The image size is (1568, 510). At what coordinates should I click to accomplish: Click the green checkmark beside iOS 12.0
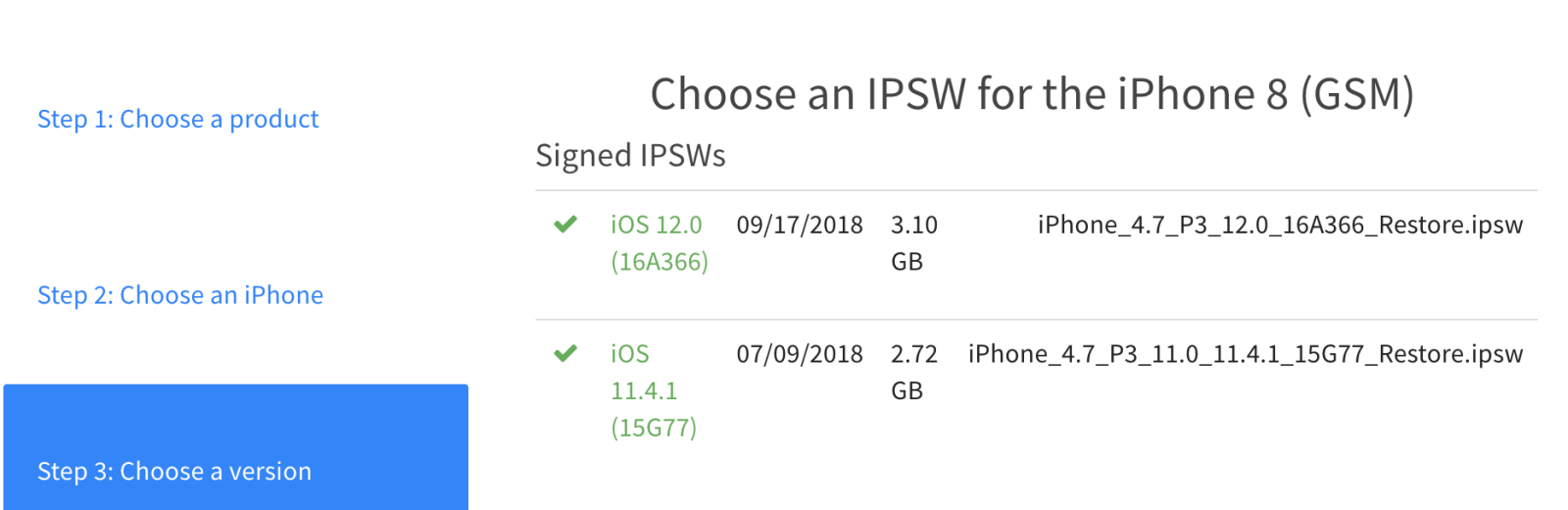[x=565, y=225]
